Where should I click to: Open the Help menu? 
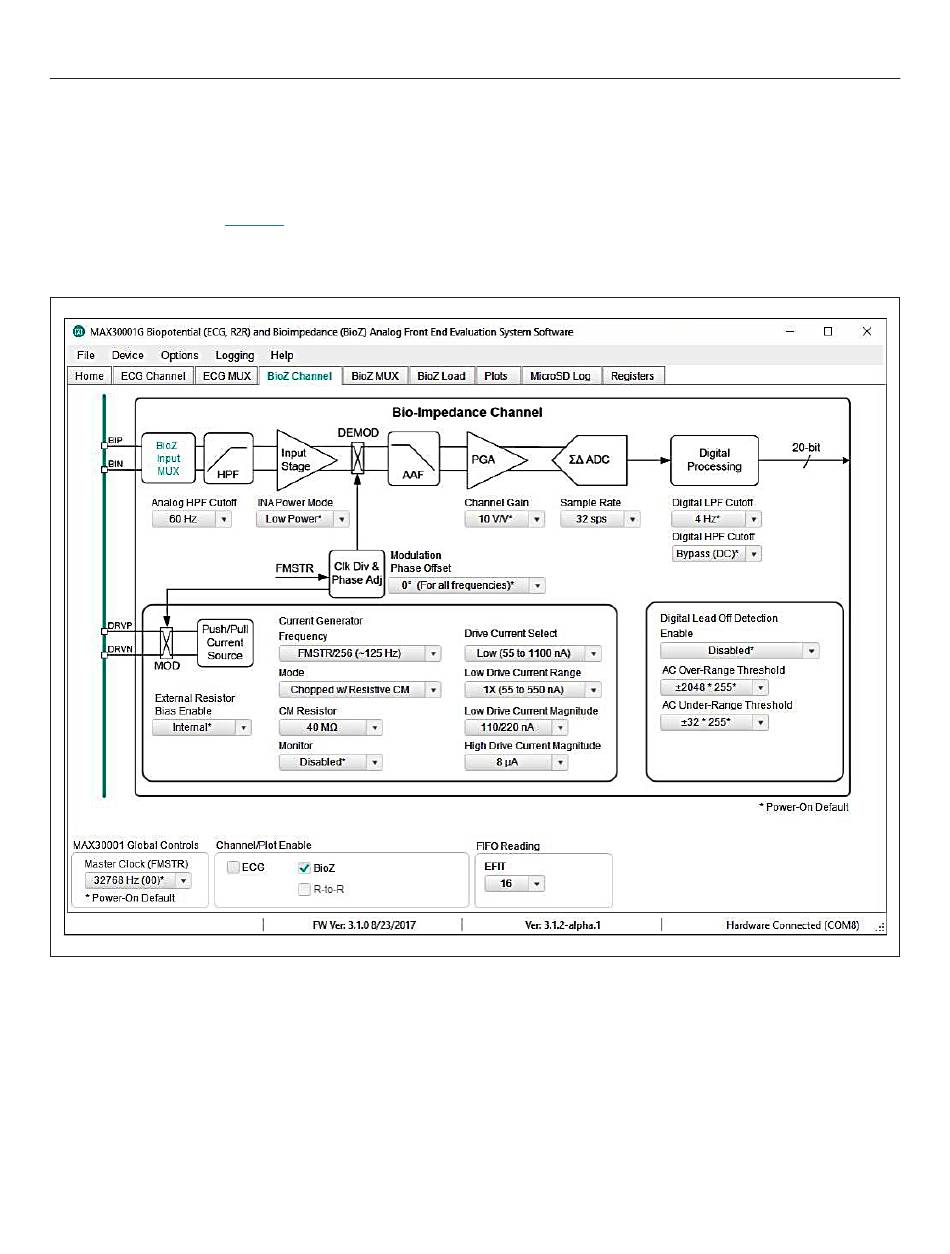[x=282, y=355]
